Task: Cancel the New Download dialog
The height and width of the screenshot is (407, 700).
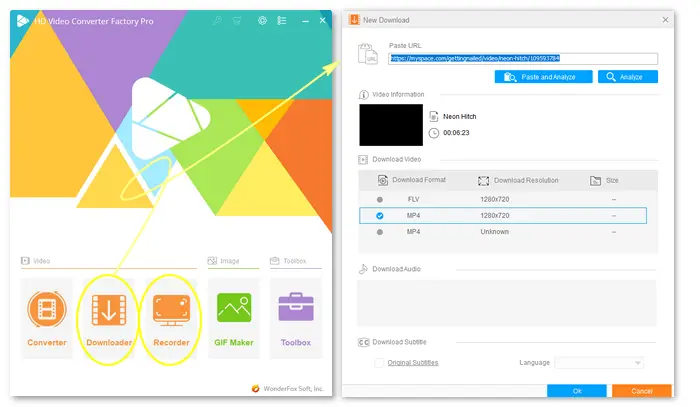Action: pyautogui.click(x=641, y=391)
